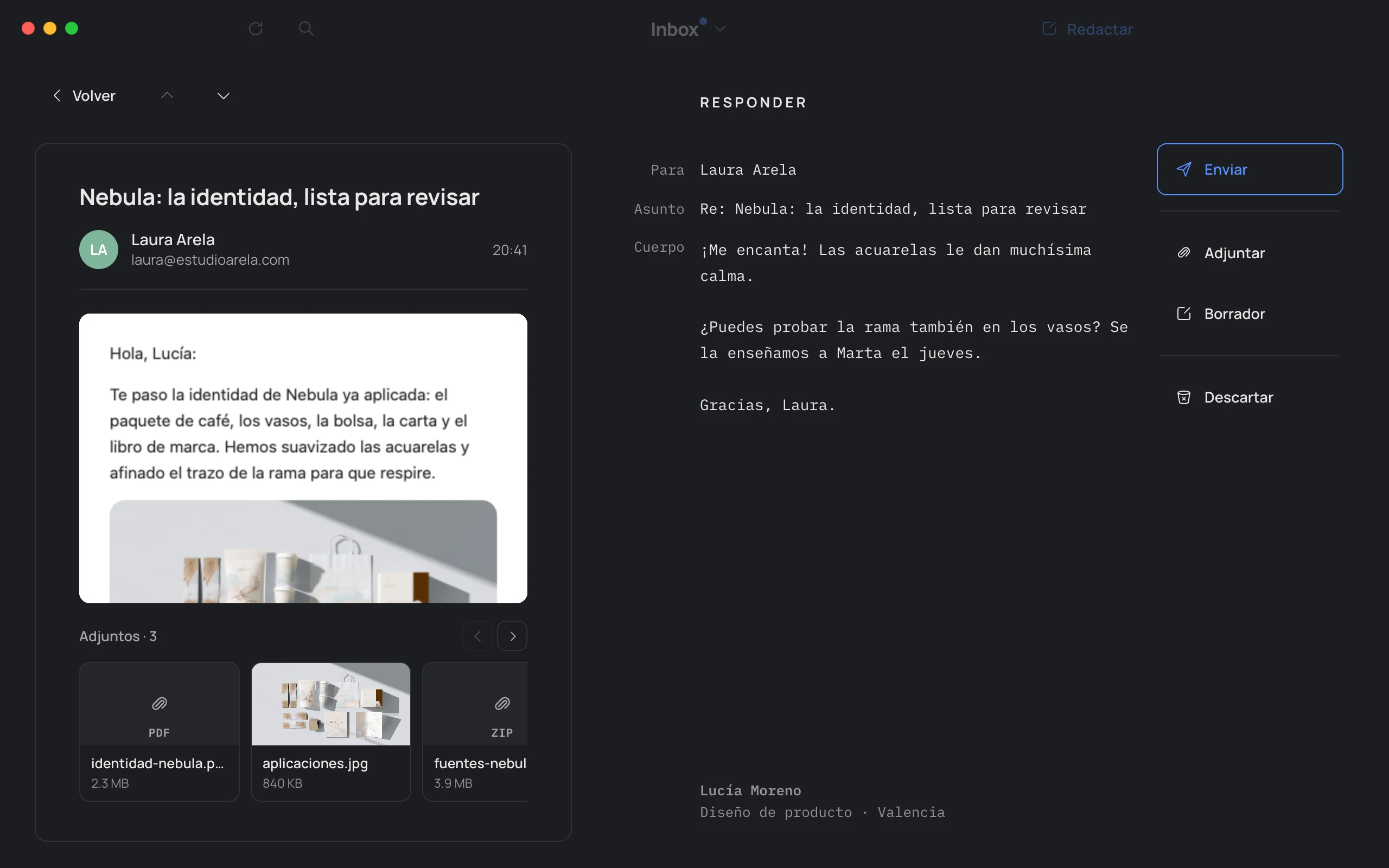Image resolution: width=1389 pixels, height=868 pixels.
Task: Open the embedded branding image in the email
Action: click(303, 551)
